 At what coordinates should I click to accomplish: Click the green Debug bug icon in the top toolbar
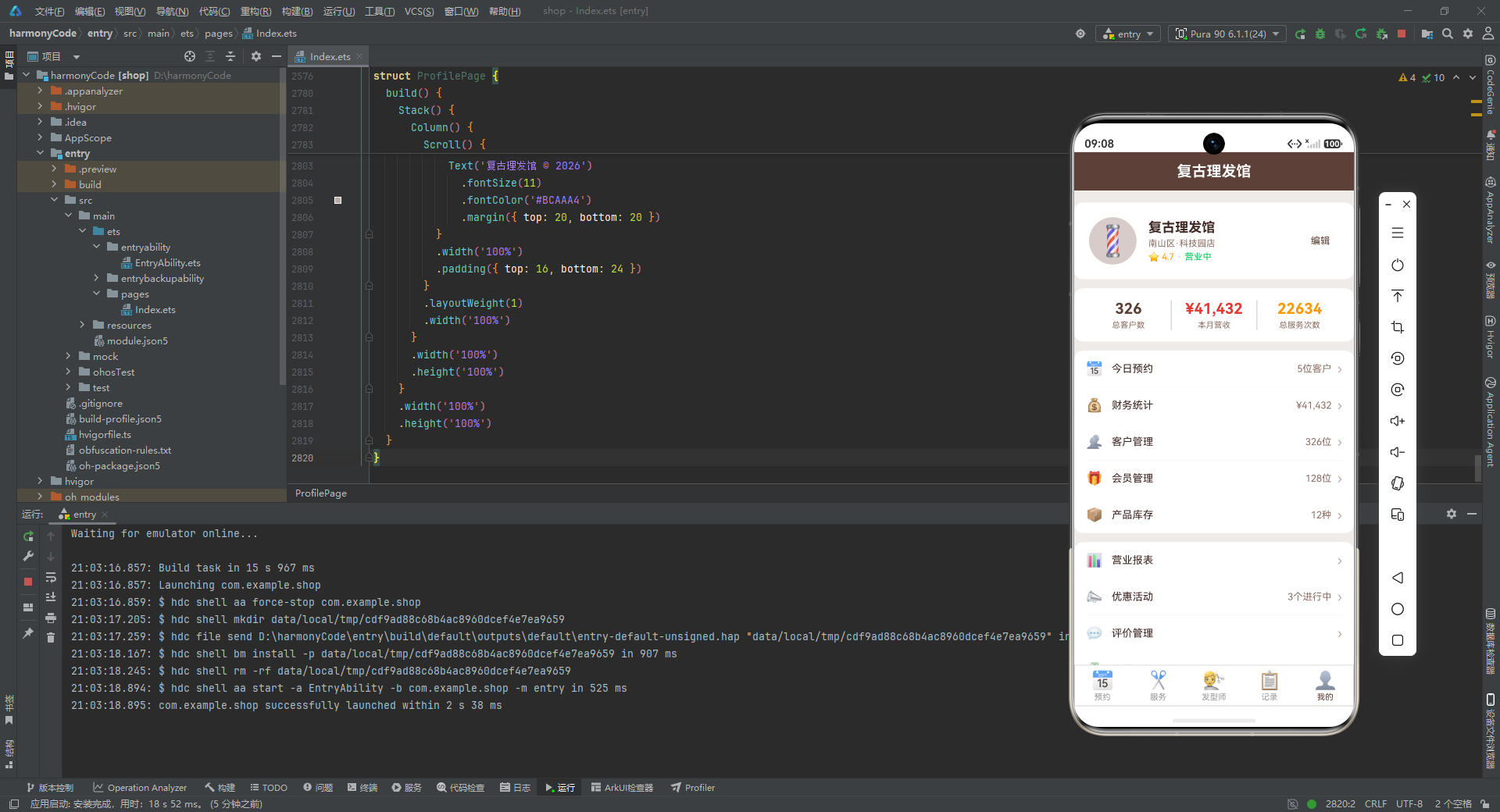tap(1320, 34)
